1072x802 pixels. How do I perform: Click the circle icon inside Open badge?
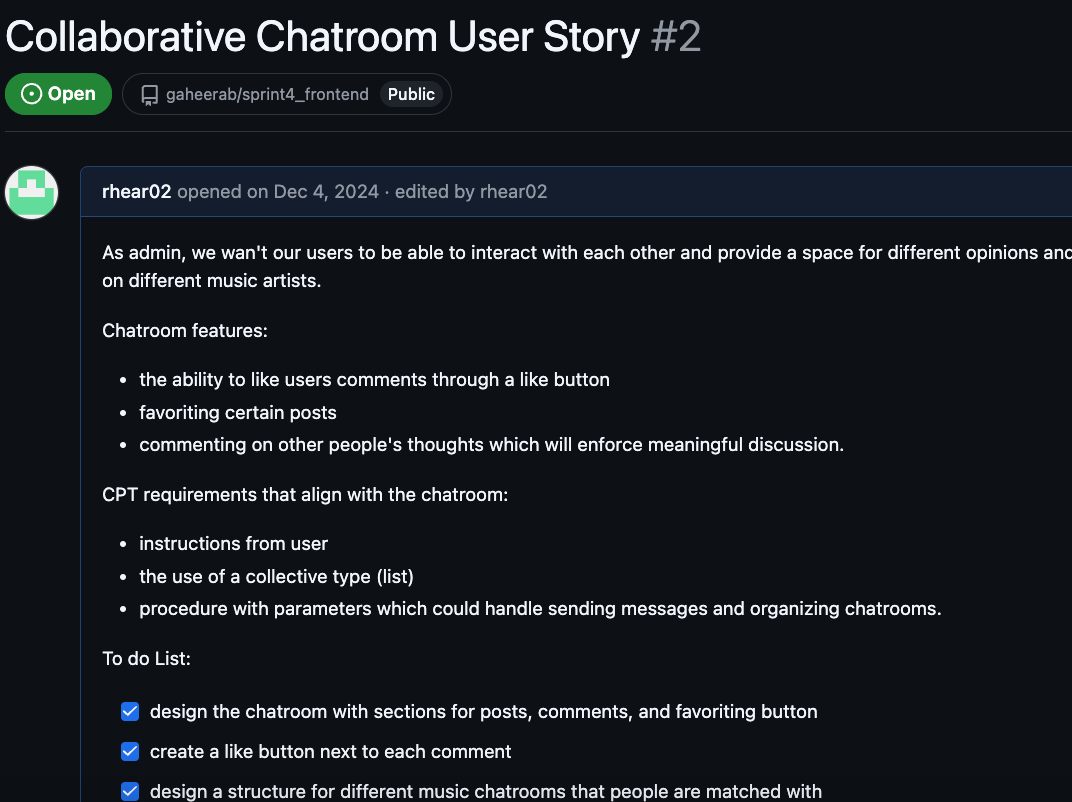pos(31,94)
